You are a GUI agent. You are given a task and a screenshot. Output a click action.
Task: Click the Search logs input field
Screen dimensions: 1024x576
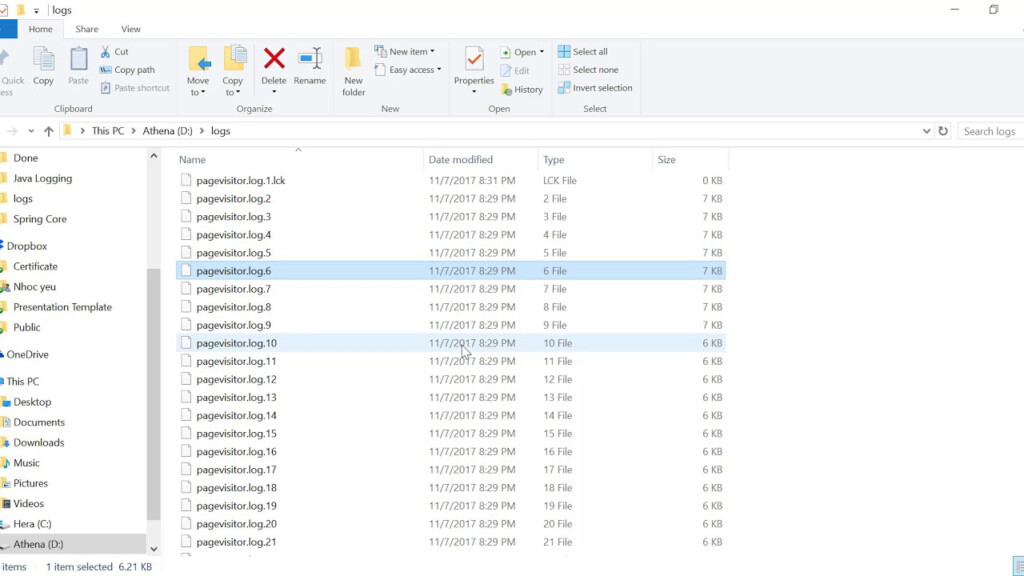coord(991,131)
